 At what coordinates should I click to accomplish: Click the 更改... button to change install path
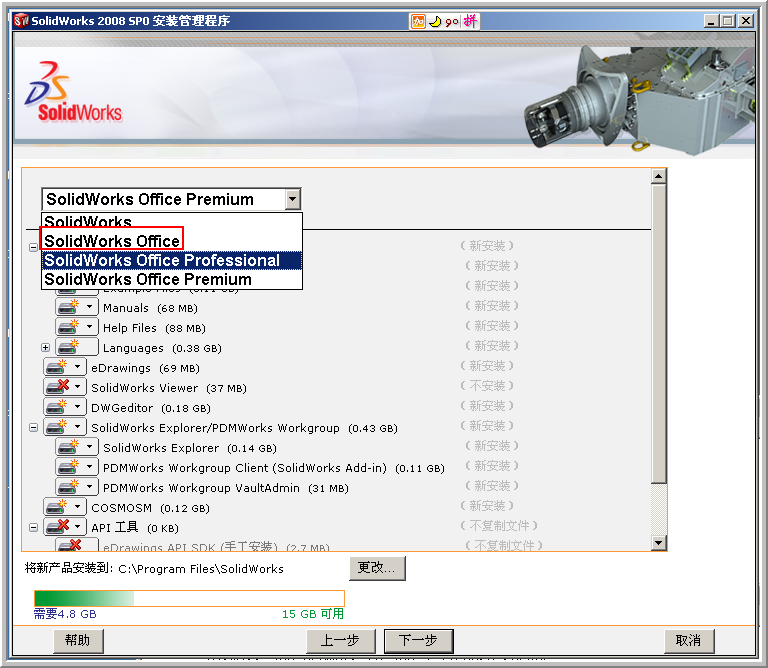click(377, 568)
